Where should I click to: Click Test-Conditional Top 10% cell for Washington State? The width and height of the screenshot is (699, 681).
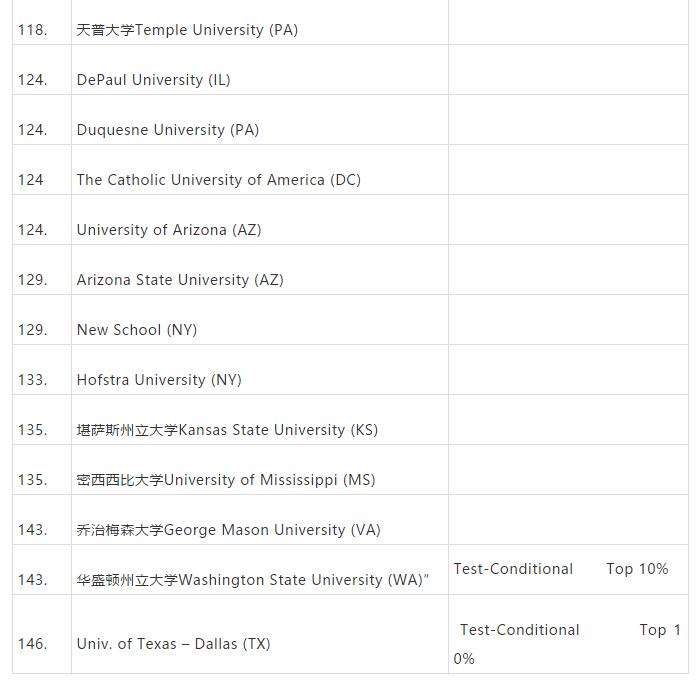pyautogui.click(x=568, y=570)
